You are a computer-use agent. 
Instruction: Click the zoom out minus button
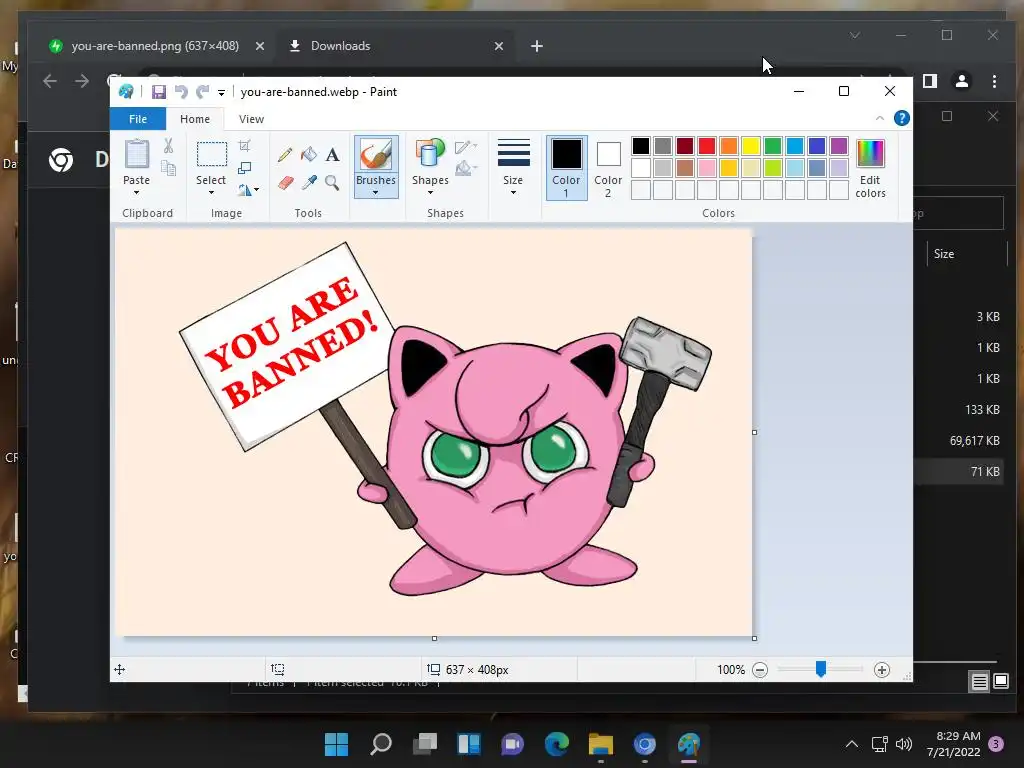tap(760, 670)
